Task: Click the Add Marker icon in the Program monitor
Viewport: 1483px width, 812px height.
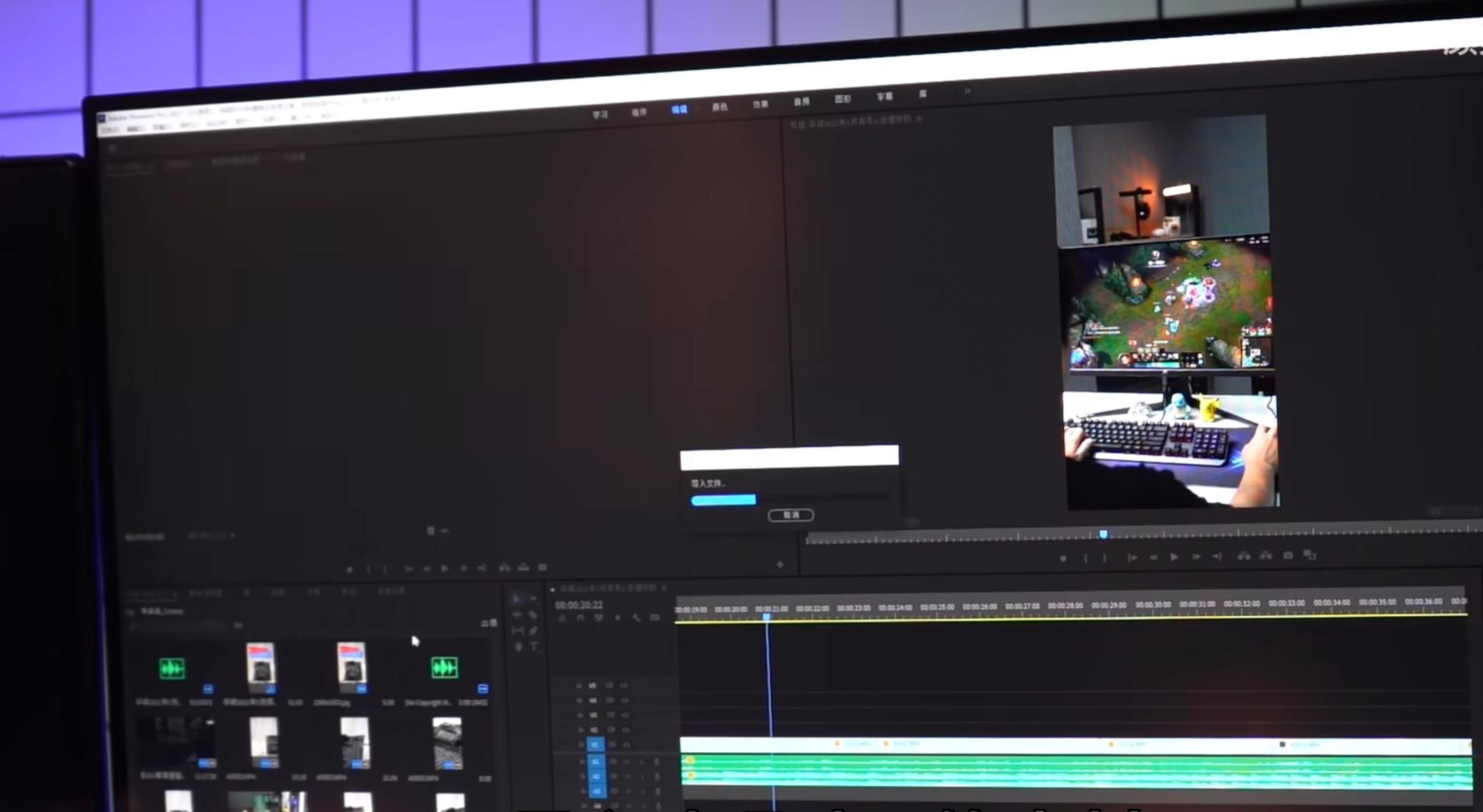Action: (1063, 558)
